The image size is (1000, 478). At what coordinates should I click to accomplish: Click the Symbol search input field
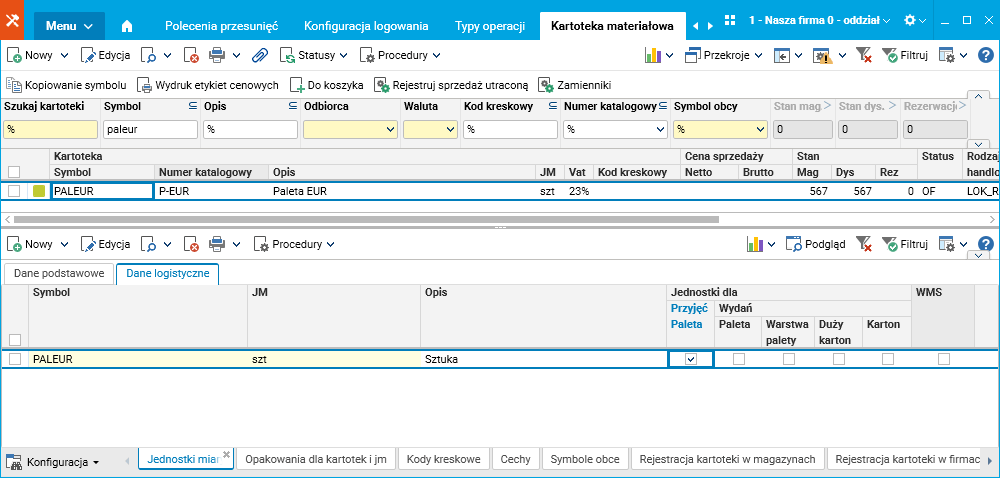[x=150, y=129]
